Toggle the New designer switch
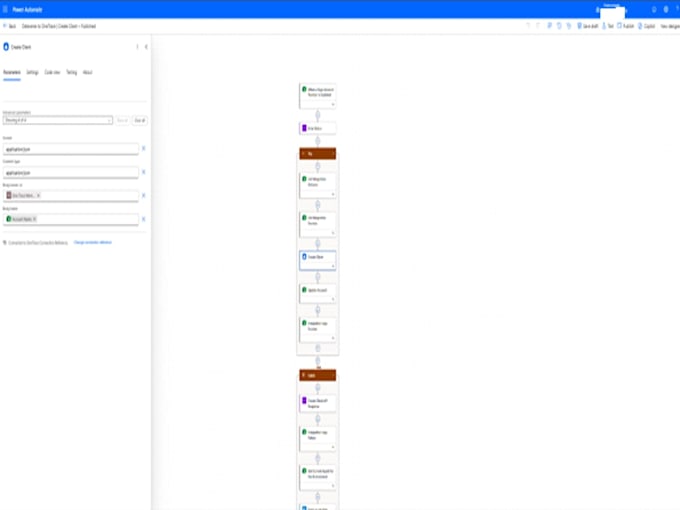The height and width of the screenshot is (510, 680). pos(670,26)
